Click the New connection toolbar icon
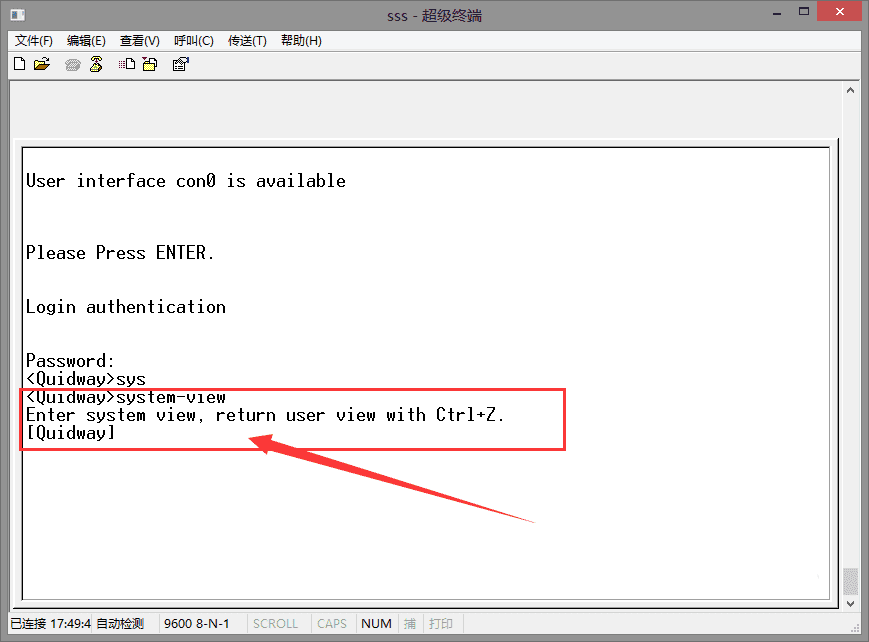This screenshot has height=642, width=869. 19,64
